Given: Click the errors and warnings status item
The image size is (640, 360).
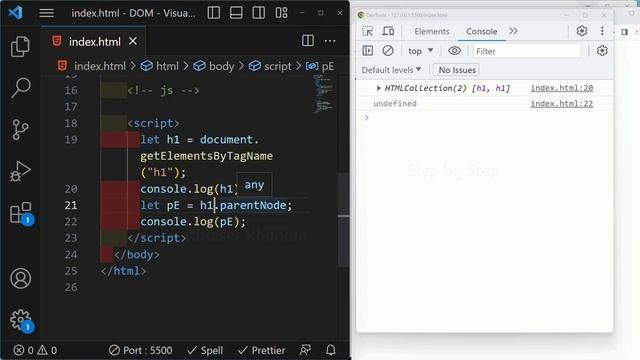Looking at the screenshot, I should click(35, 350).
